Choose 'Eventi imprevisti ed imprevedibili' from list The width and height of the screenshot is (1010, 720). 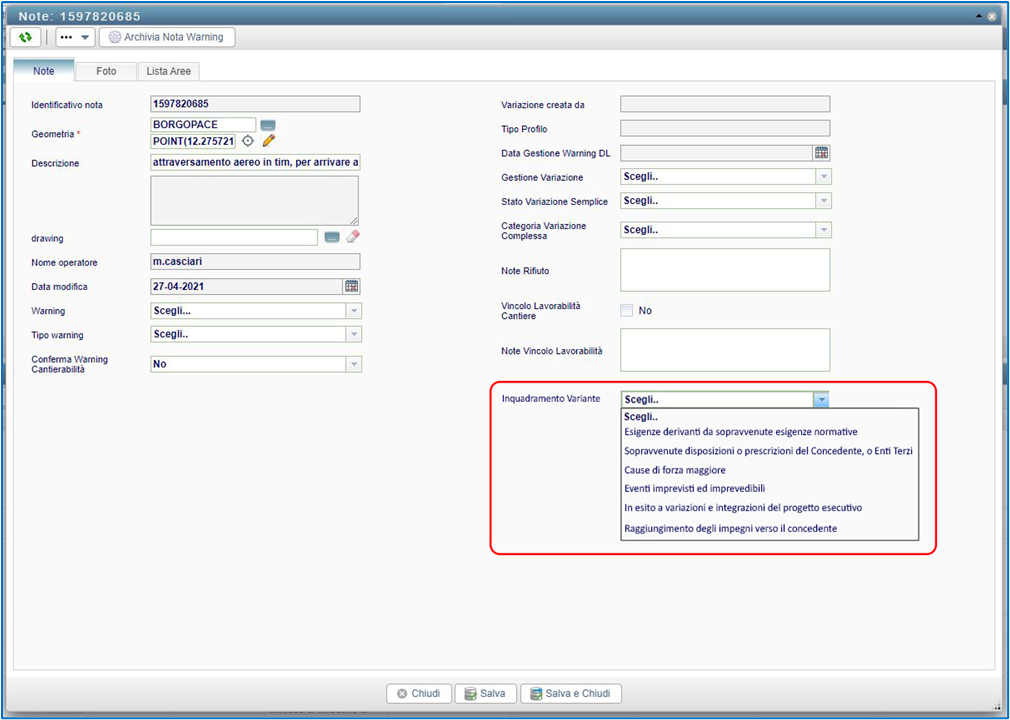pos(694,489)
